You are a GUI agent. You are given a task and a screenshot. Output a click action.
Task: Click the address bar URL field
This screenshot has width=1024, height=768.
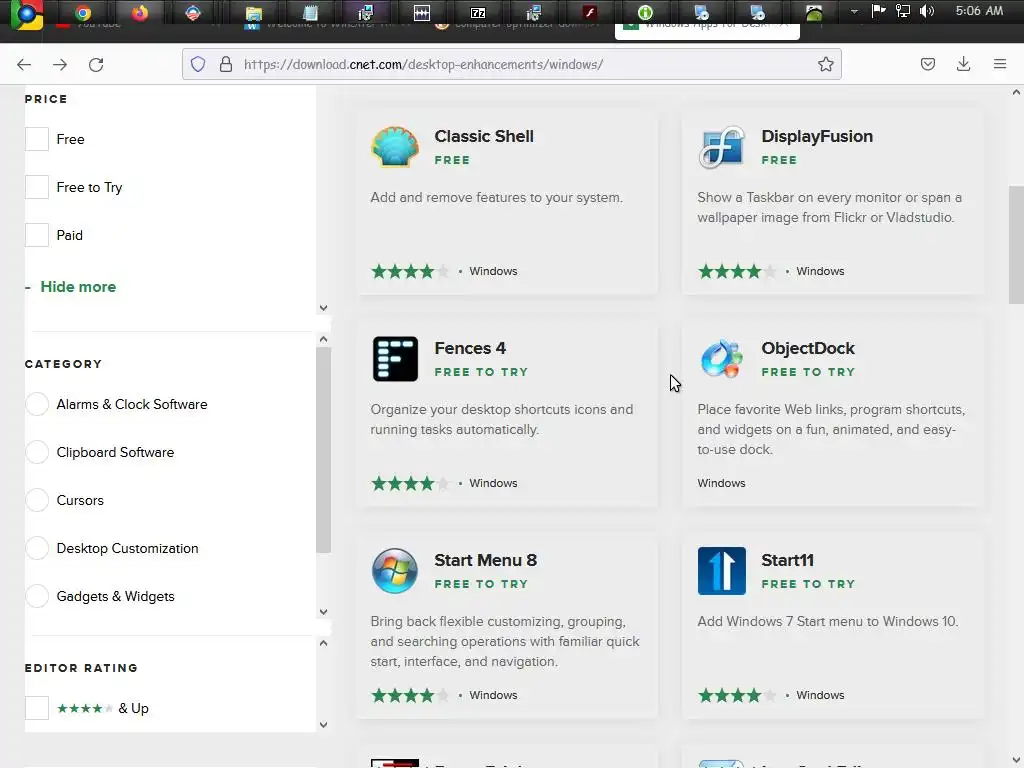coord(511,64)
